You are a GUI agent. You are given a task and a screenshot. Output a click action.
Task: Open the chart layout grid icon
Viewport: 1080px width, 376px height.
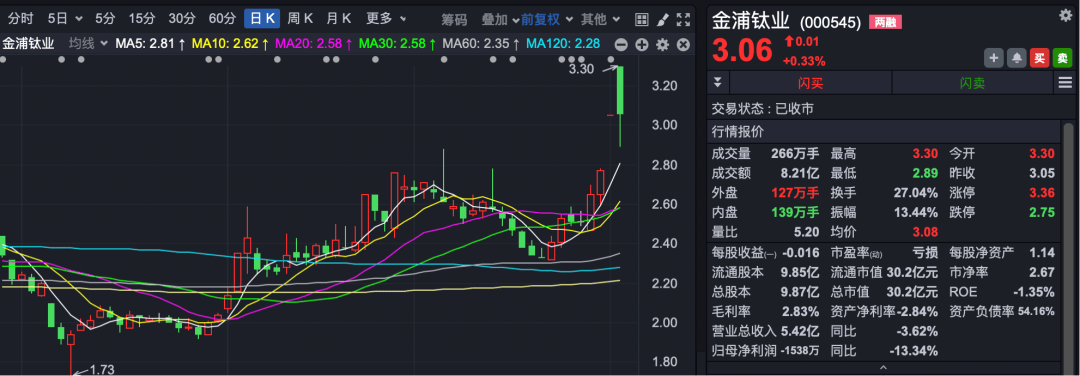(641, 19)
